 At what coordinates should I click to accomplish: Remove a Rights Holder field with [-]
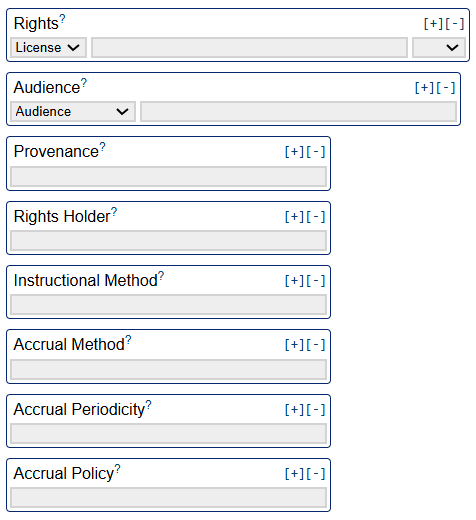click(316, 217)
